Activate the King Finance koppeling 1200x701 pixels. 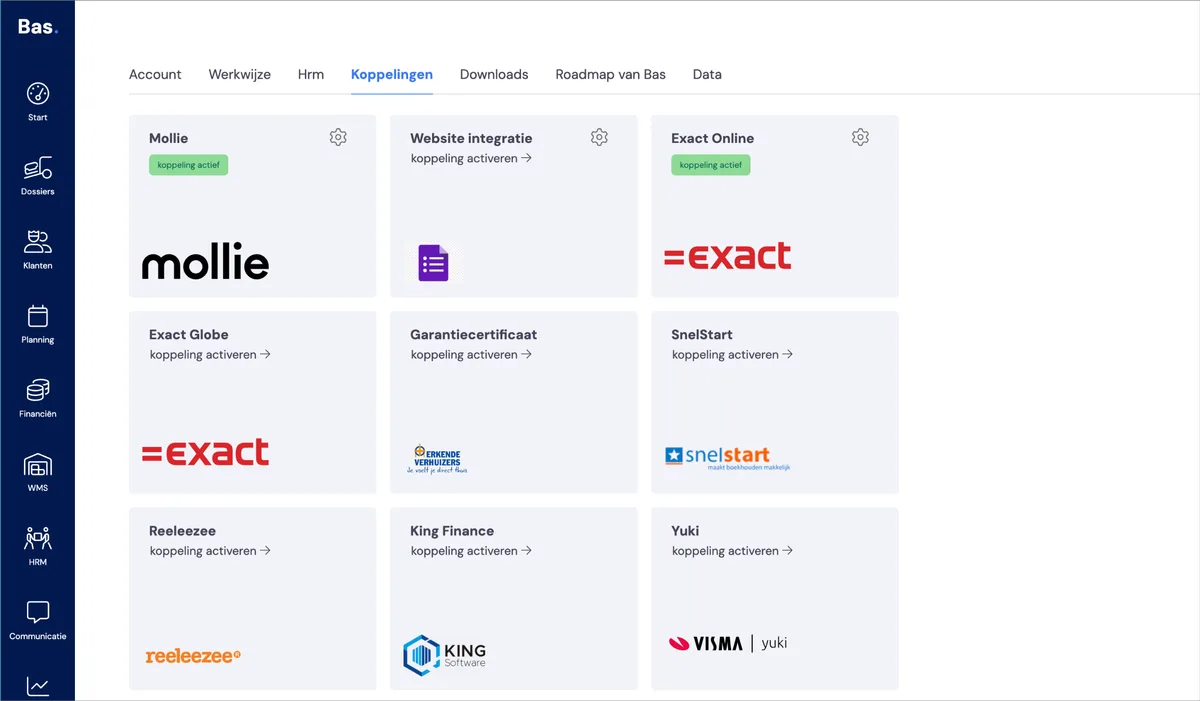pyautogui.click(x=471, y=550)
